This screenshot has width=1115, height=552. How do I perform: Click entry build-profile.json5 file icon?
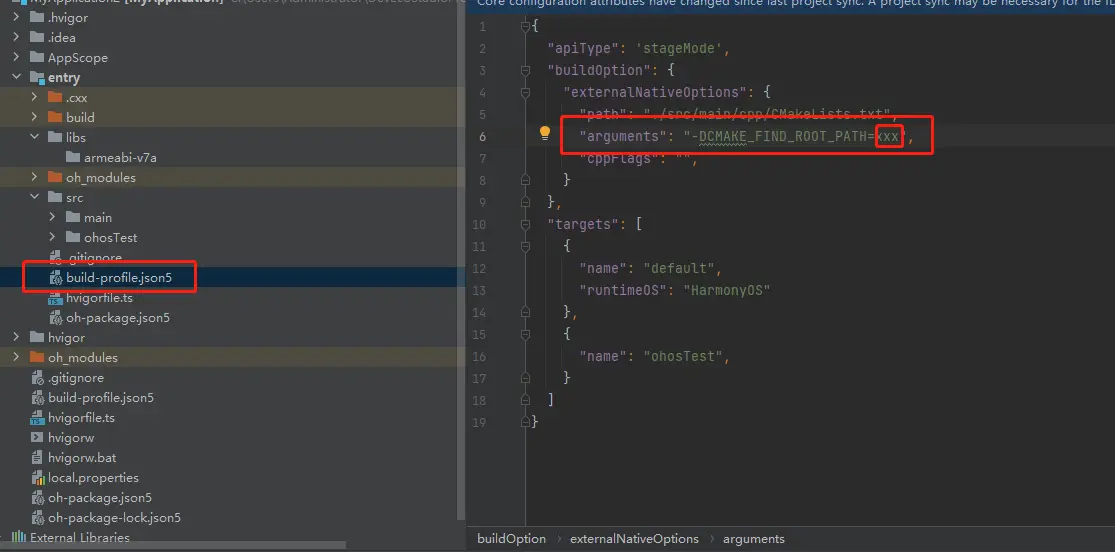pos(55,278)
